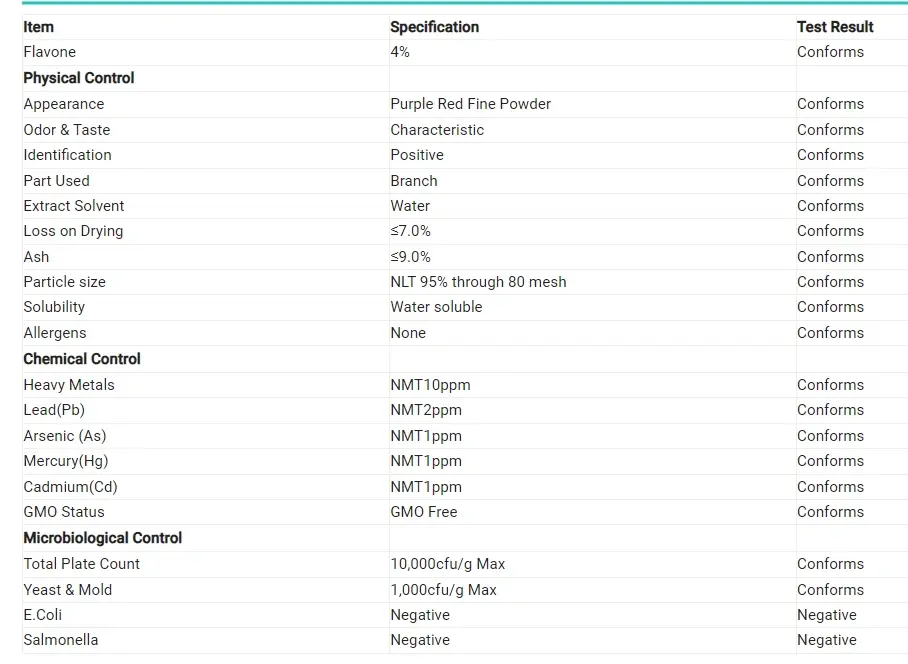
Task: Select the Extract Solvent row label
Action: 74,206
